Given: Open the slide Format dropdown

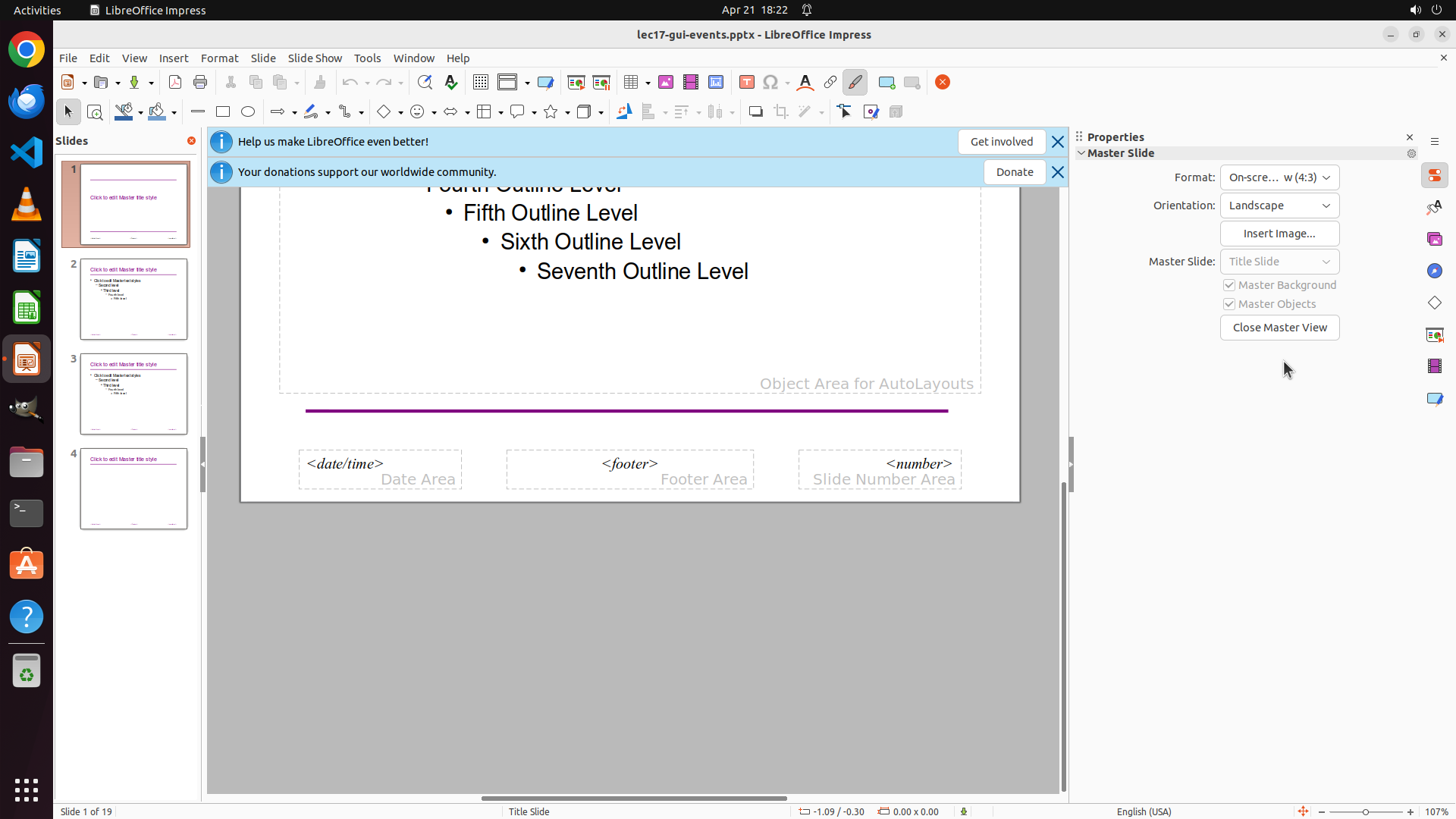Looking at the screenshot, I should [x=1279, y=177].
